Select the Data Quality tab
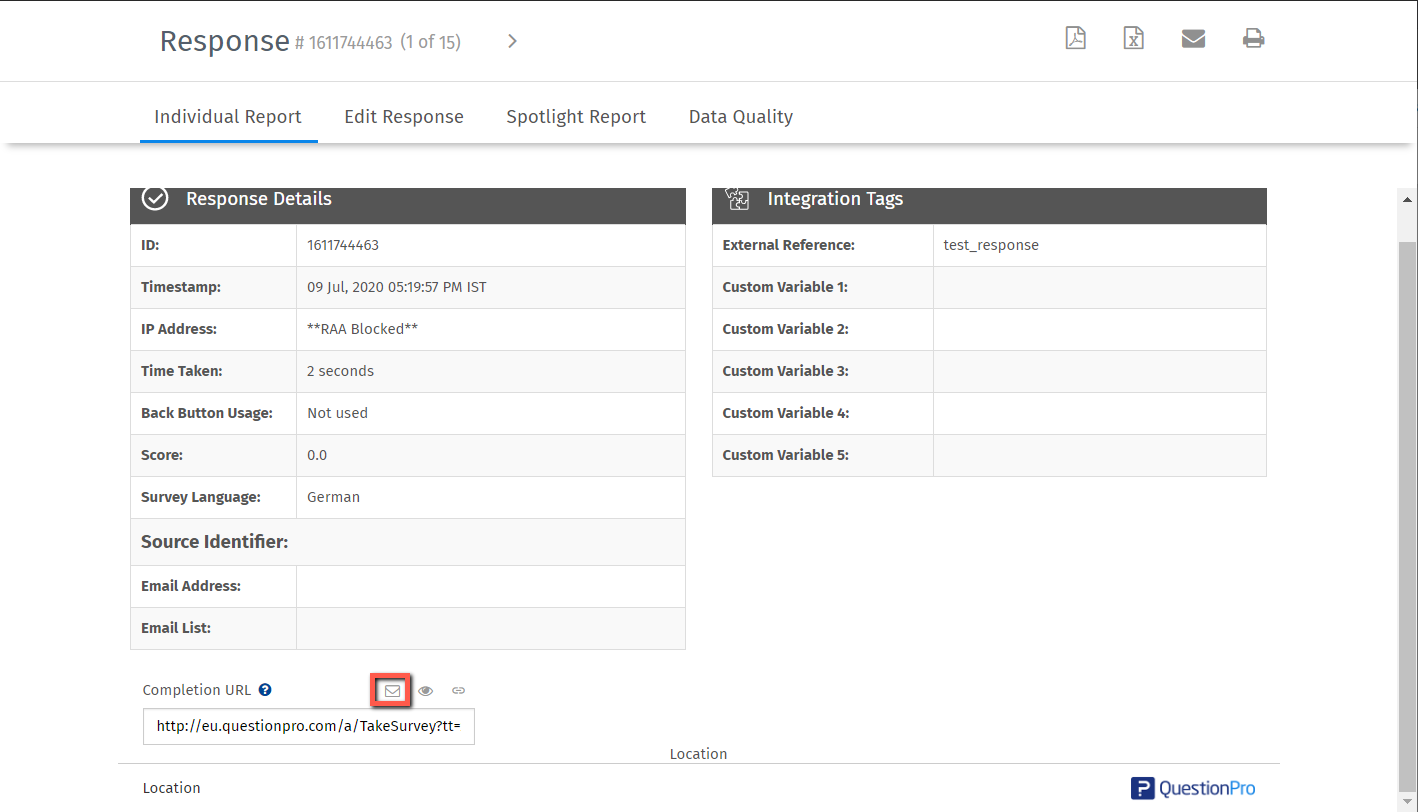This screenshot has height=812, width=1418. 740,117
